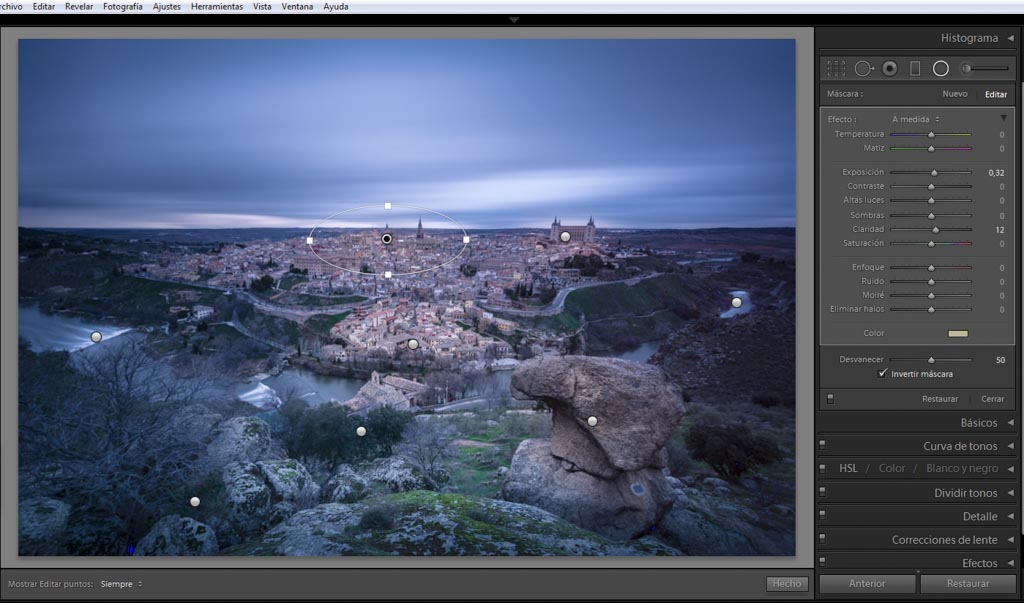Click the Anterior button
Screen dimensions: 1024x603
point(867,584)
